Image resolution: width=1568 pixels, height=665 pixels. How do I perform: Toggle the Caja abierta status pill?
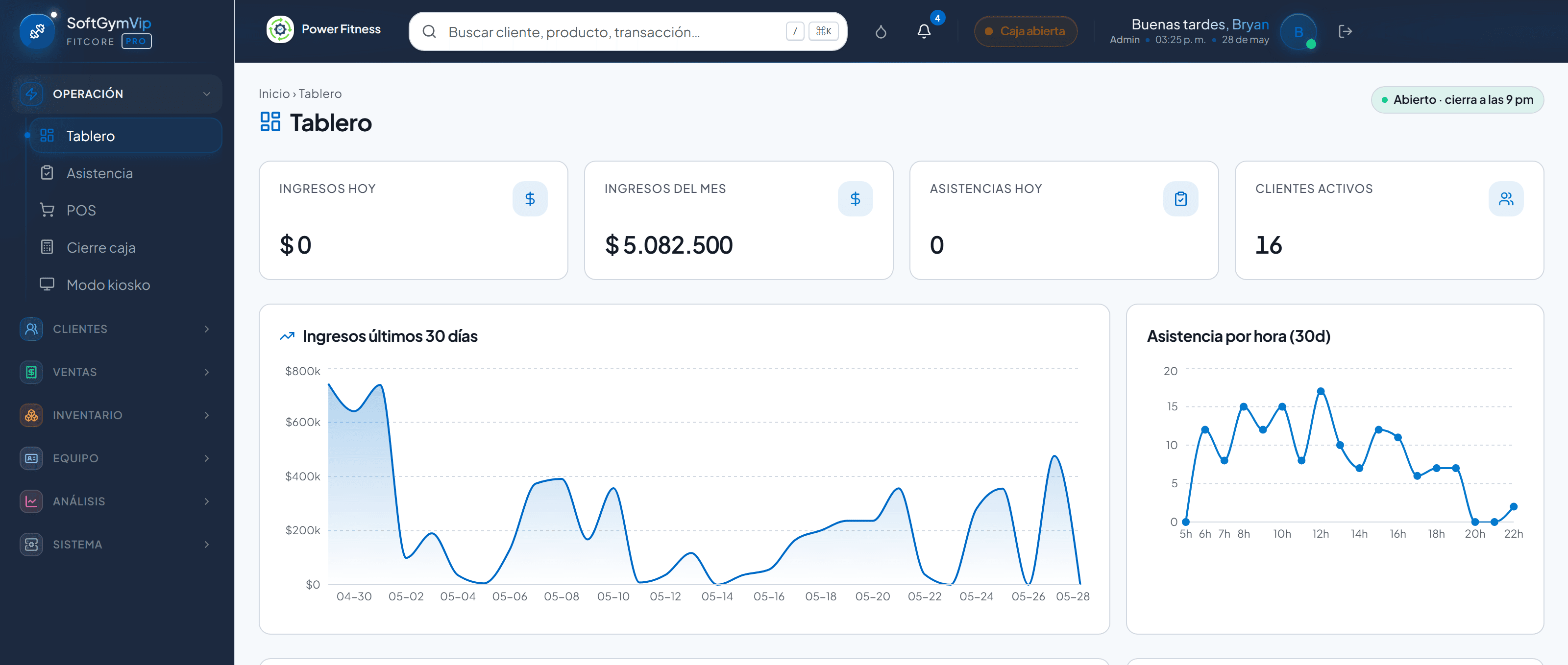pos(1026,31)
